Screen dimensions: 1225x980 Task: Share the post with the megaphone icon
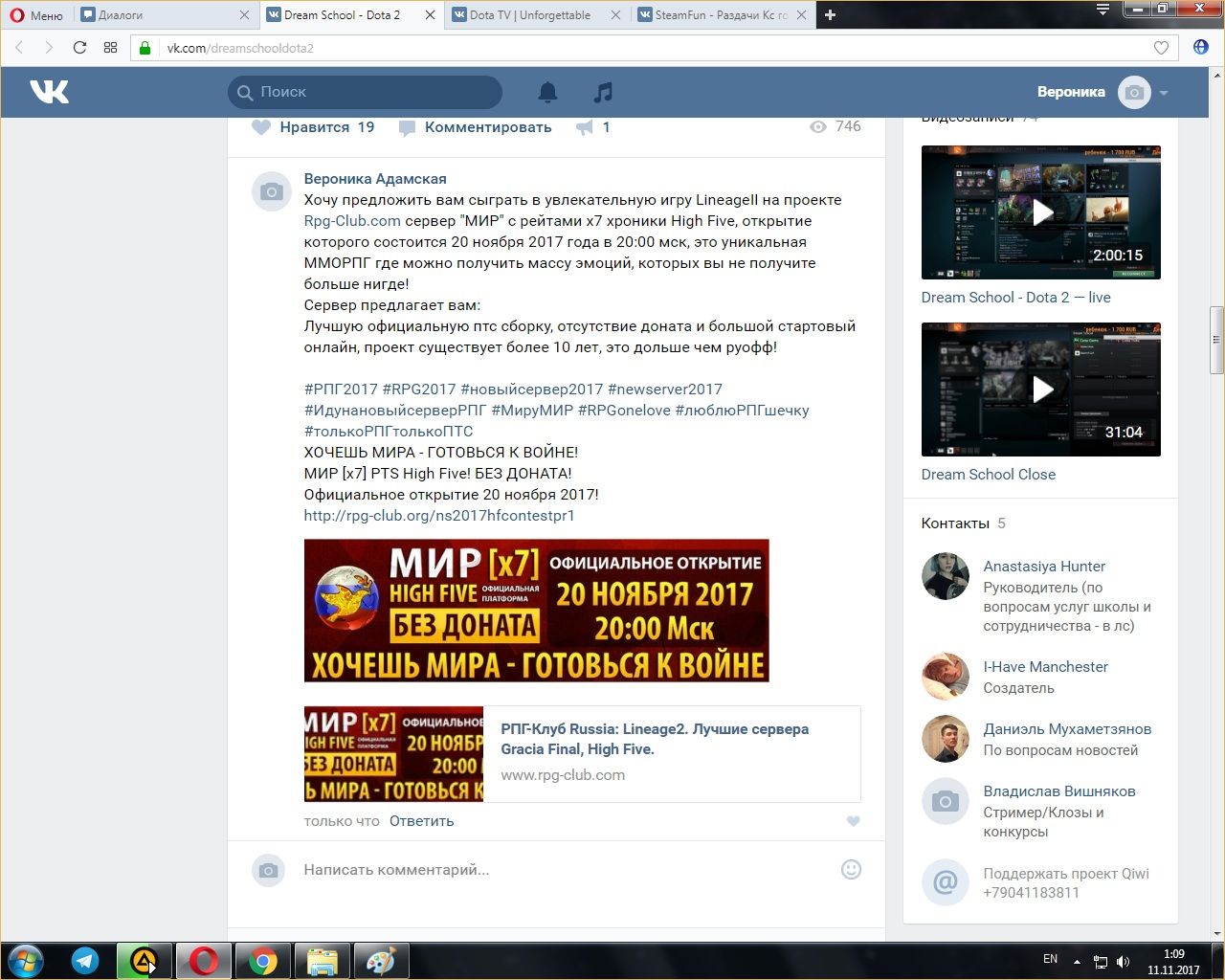click(584, 127)
